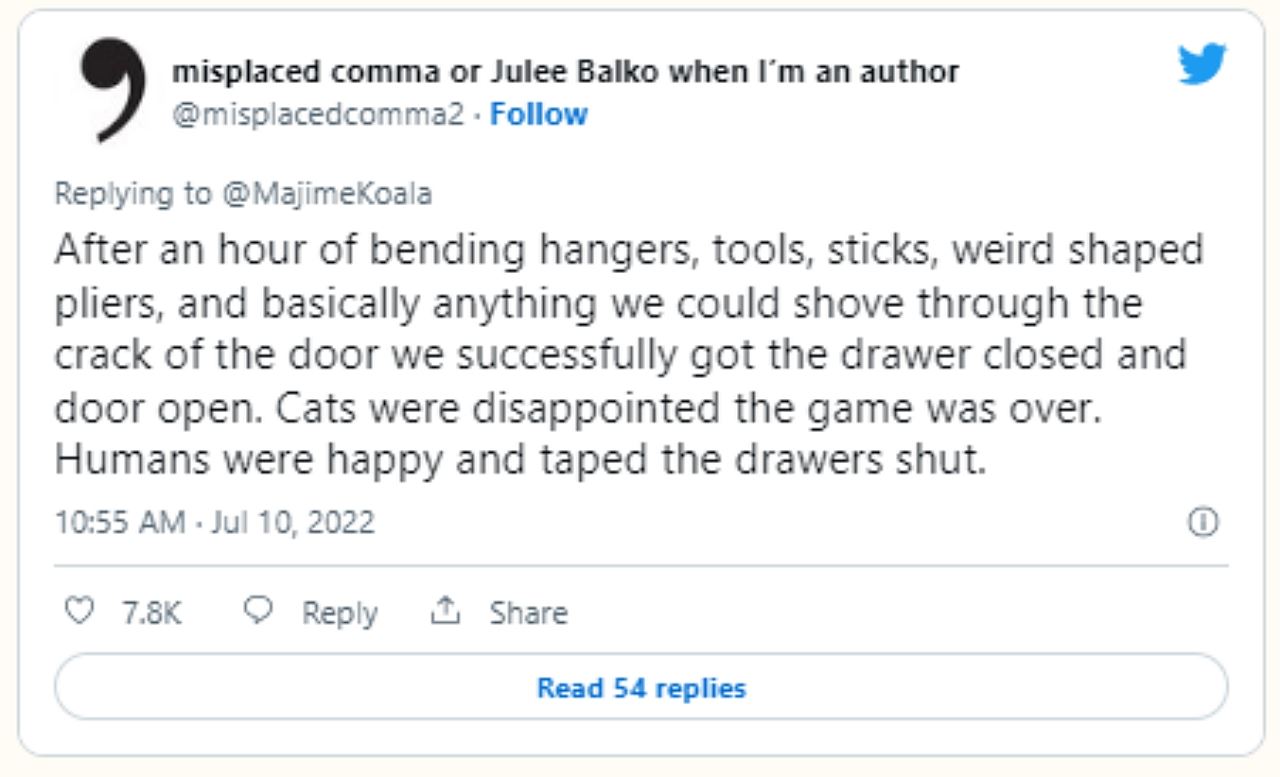Open the 10:55 AM timestamp link
Image resolution: width=1280 pixels, height=777 pixels.
click(119, 522)
